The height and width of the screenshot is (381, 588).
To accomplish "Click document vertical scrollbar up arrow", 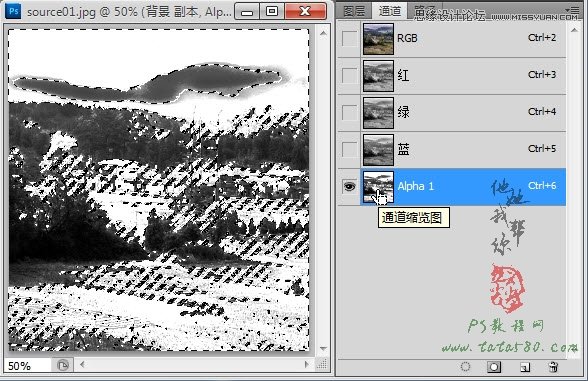I will (x=323, y=33).
